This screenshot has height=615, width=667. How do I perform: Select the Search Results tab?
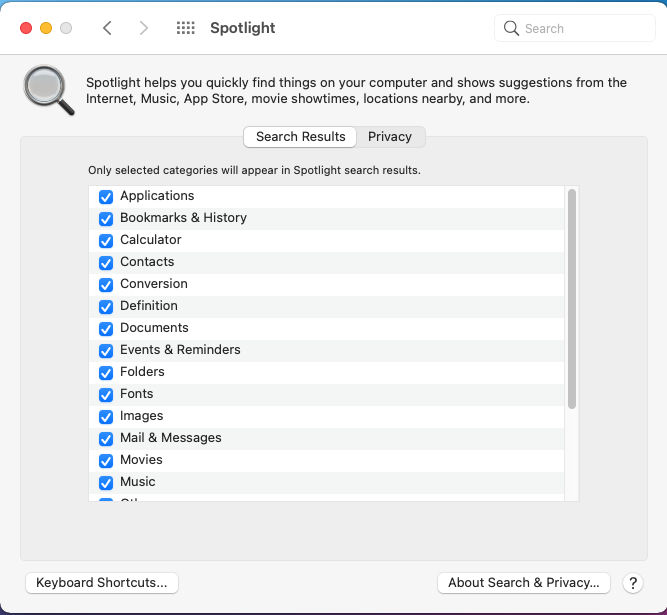tap(300, 137)
